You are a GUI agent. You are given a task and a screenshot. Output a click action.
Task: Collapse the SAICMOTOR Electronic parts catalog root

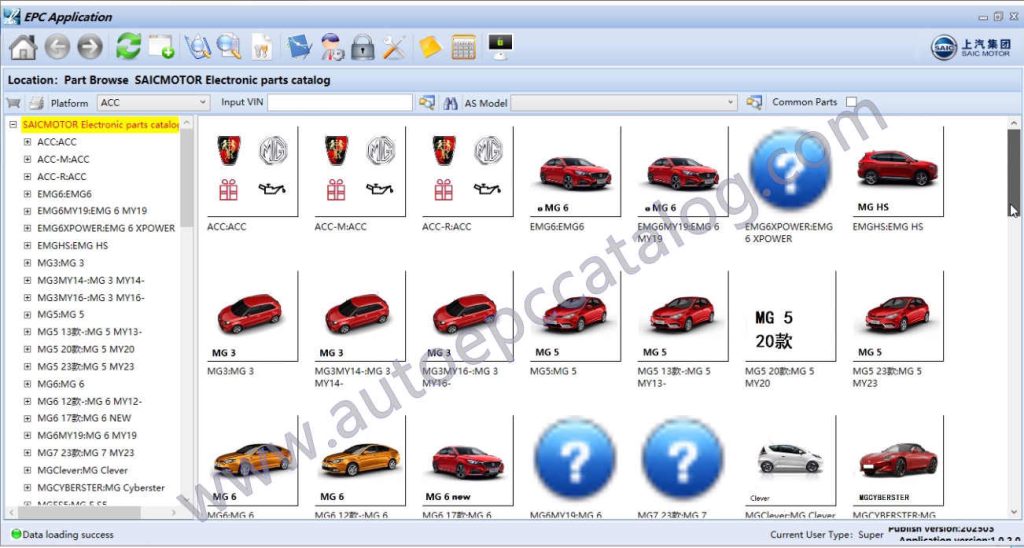tap(13, 125)
